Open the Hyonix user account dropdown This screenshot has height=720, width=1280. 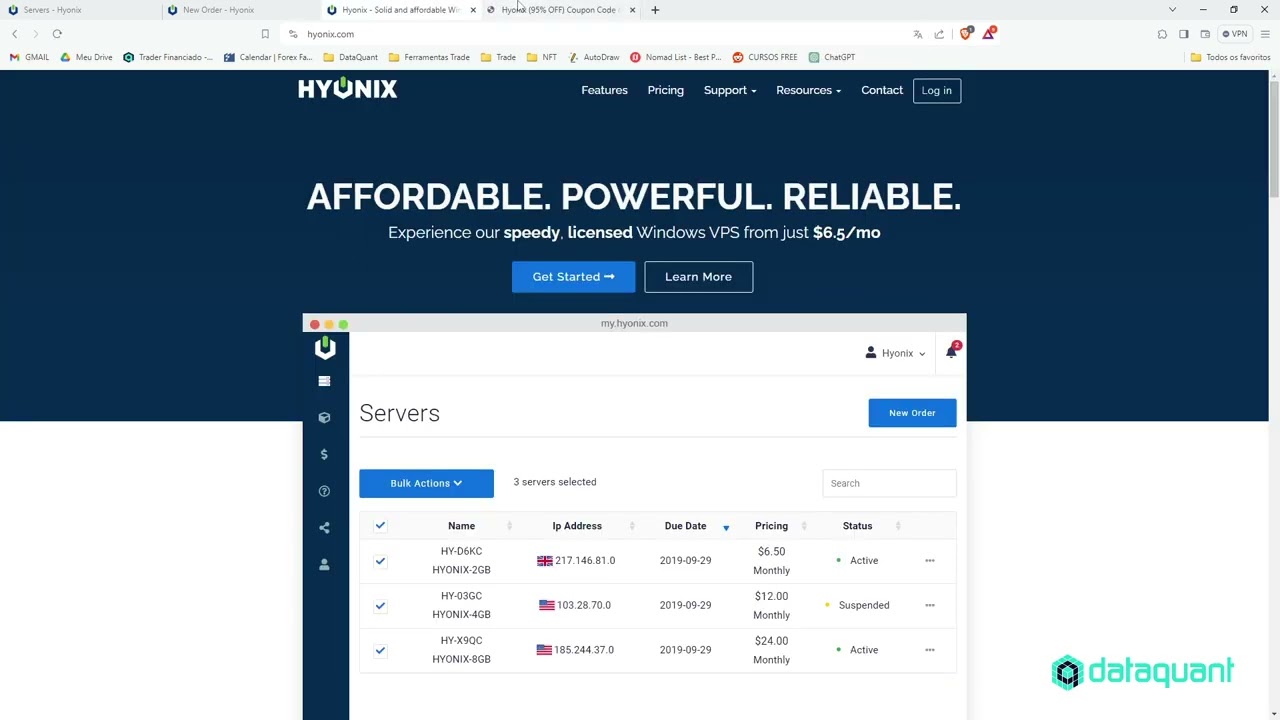(x=896, y=353)
